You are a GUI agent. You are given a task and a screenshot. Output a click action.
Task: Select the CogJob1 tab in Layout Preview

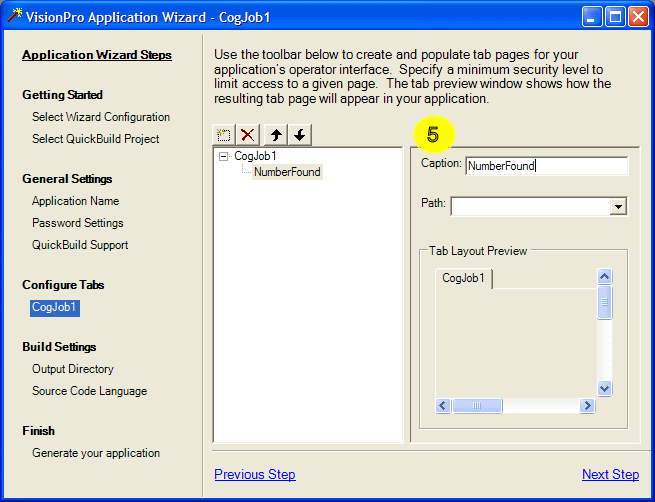(463, 278)
